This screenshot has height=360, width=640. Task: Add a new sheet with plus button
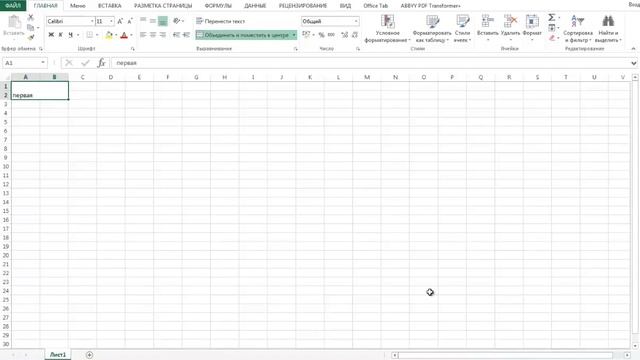(x=89, y=355)
